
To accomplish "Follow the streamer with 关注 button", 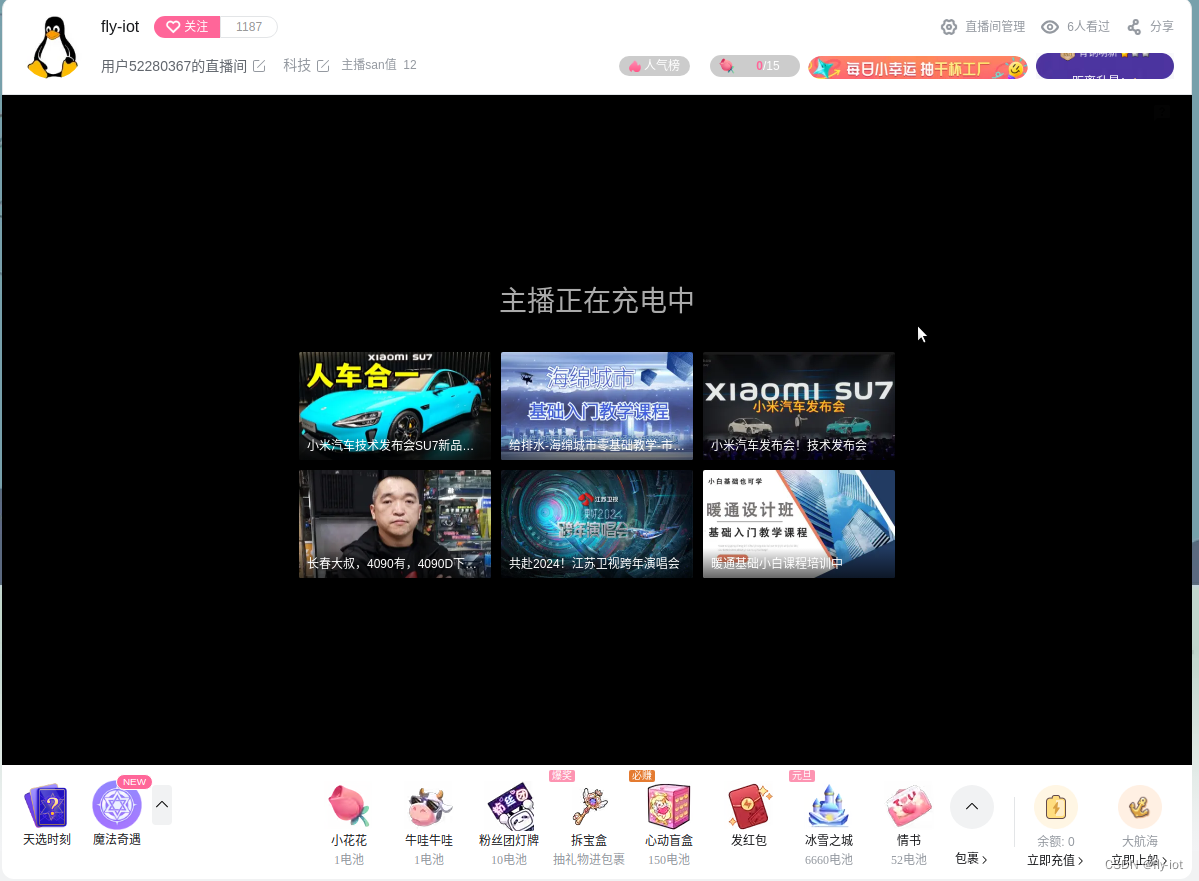I will (x=187, y=27).
